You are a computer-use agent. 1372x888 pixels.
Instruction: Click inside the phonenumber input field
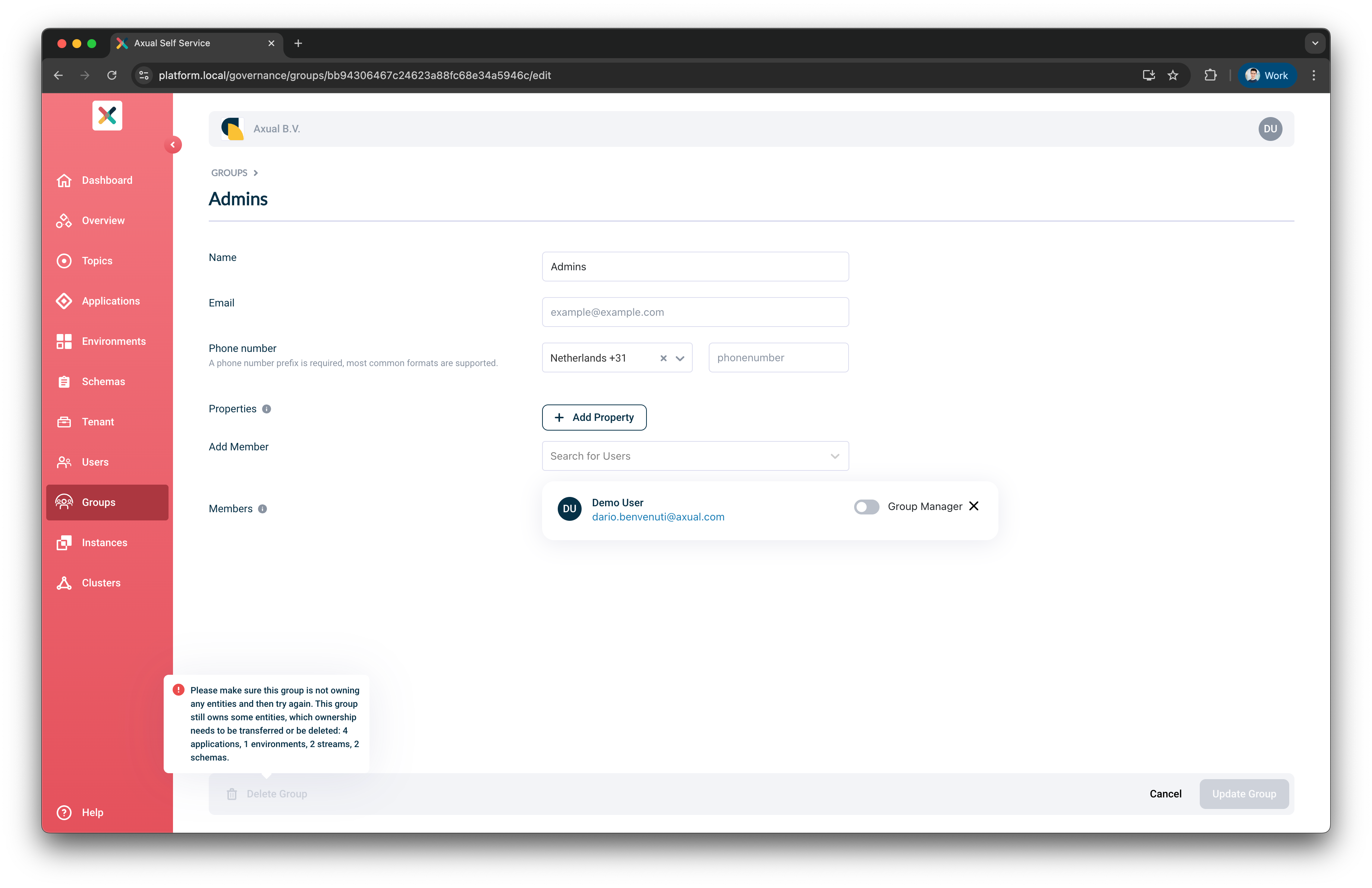(778, 357)
